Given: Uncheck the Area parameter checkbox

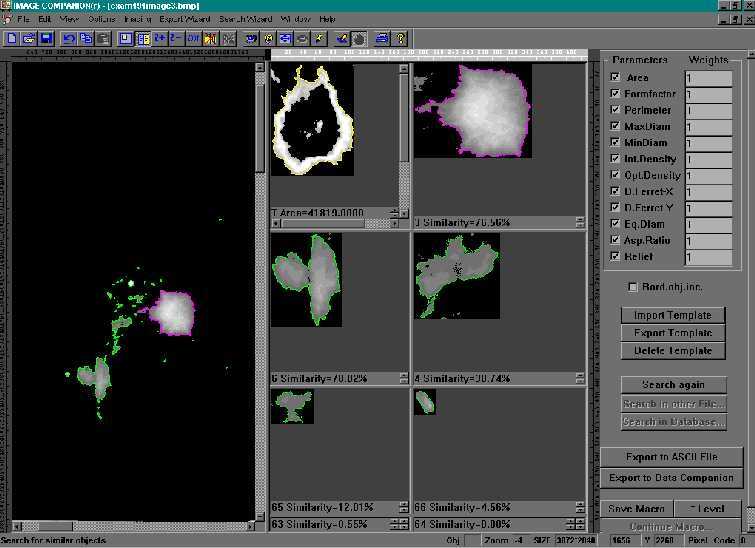Looking at the screenshot, I should pos(615,77).
